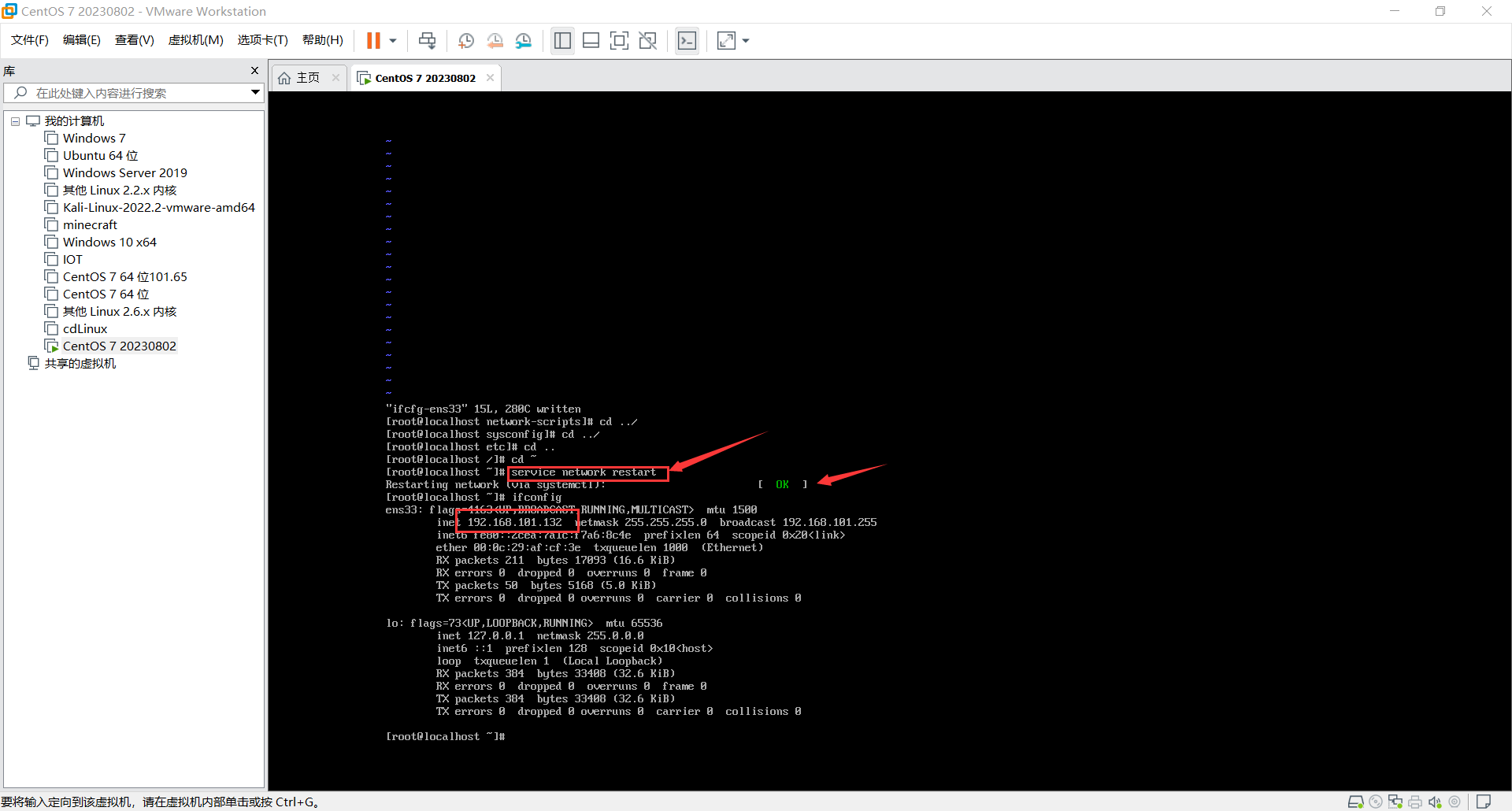Image resolution: width=1512 pixels, height=811 pixels.
Task: Click the USB camera device status icon
Action: point(1455,802)
